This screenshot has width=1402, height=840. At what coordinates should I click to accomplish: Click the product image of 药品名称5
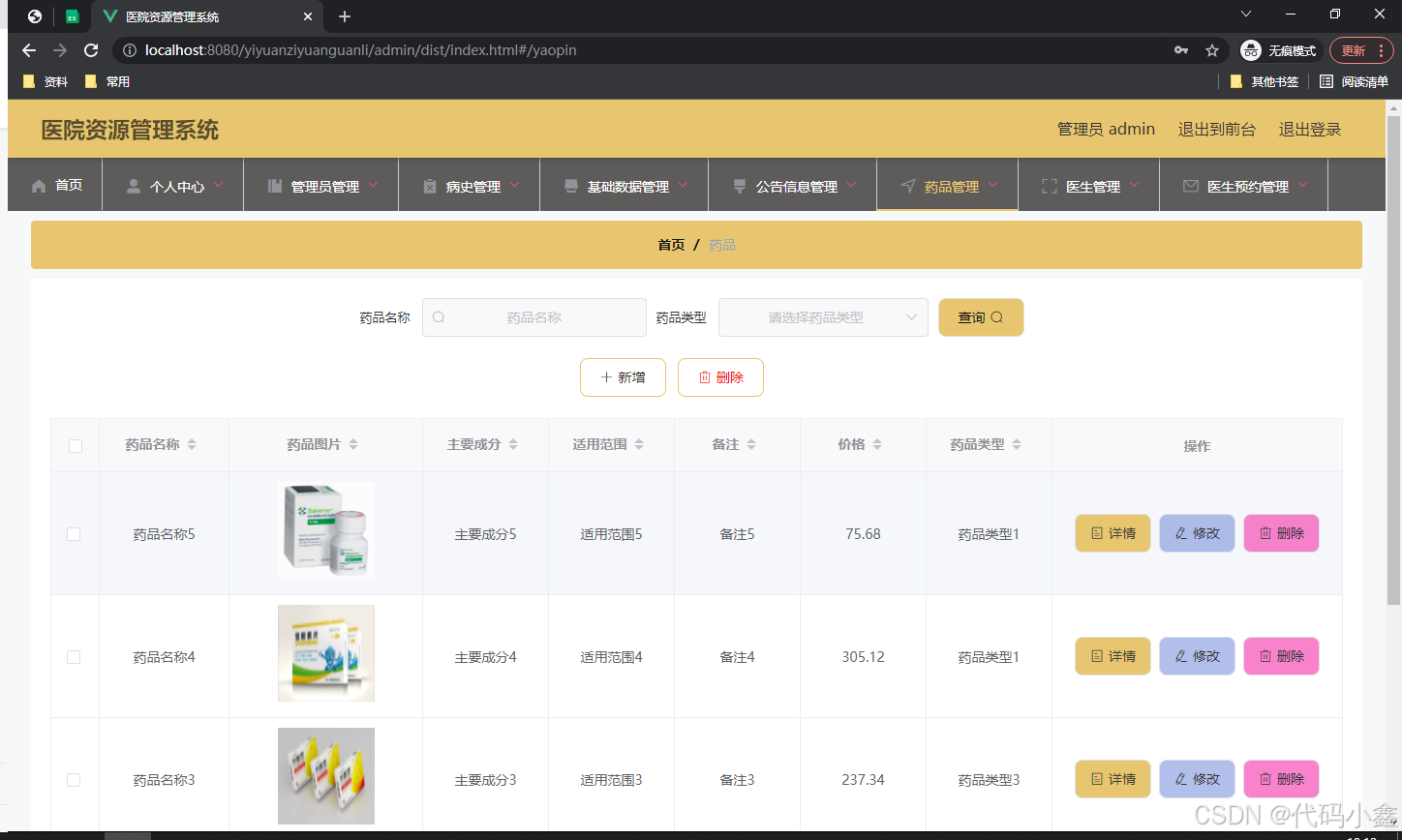(326, 530)
